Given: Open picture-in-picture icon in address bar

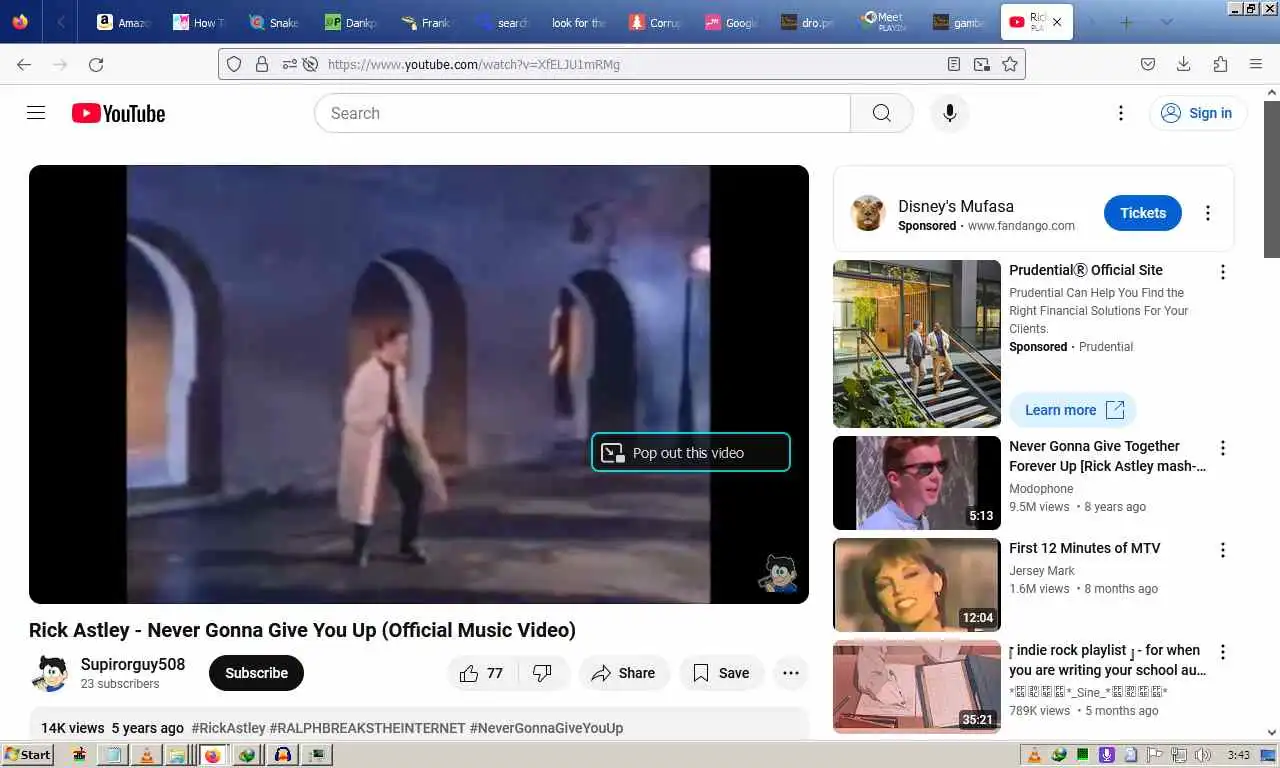Looking at the screenshot, I should click(982, 64).
